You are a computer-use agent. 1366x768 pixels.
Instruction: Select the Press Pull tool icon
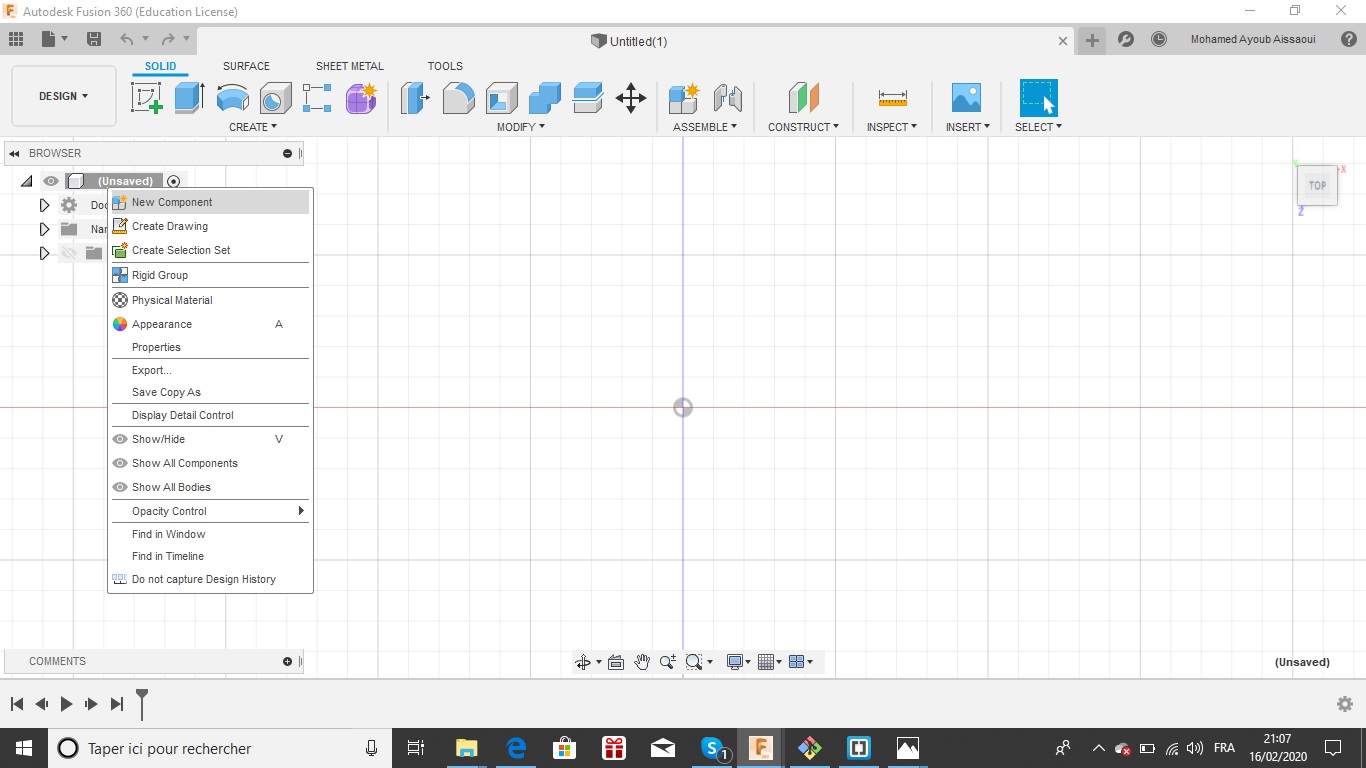pos(415,98)
